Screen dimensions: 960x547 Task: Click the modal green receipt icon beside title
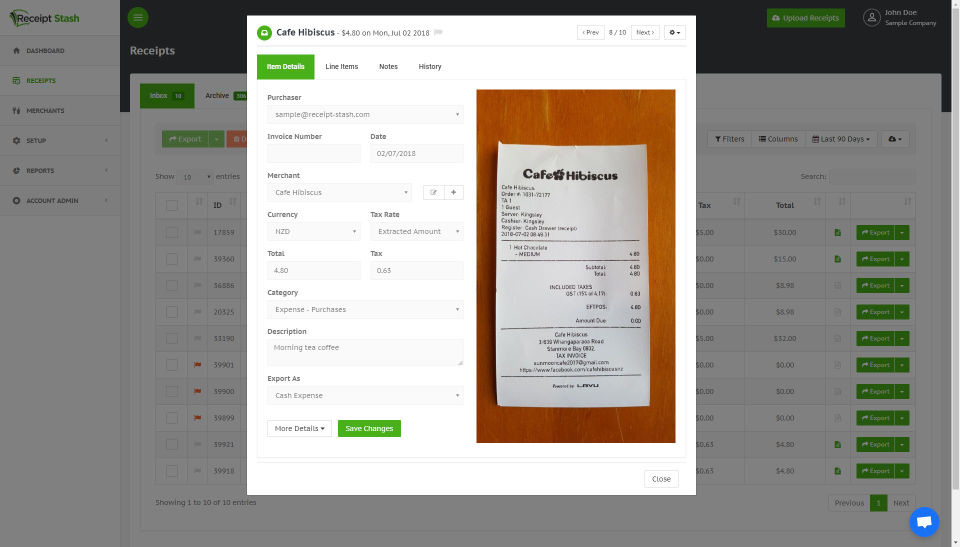264,32
